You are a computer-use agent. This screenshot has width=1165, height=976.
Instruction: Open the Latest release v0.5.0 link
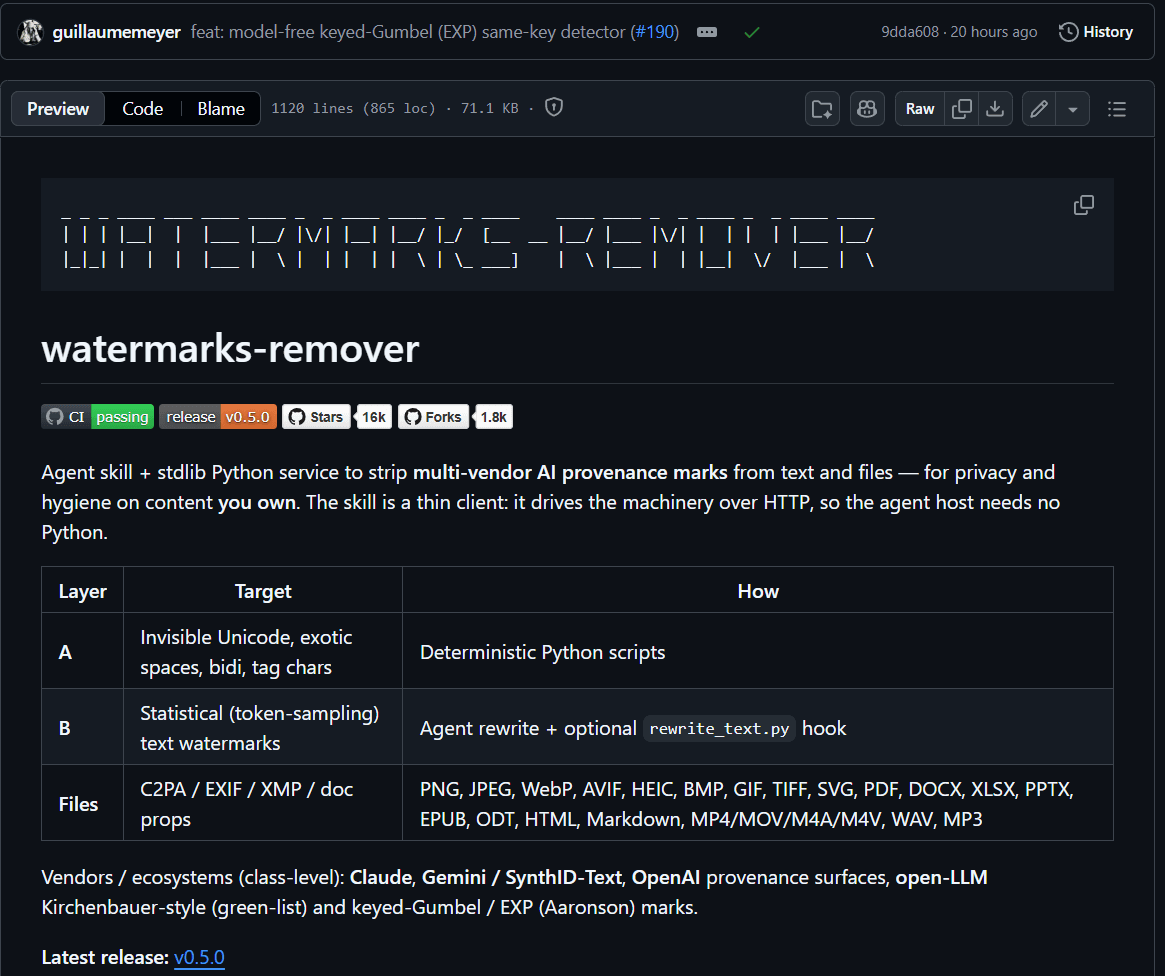199,957
